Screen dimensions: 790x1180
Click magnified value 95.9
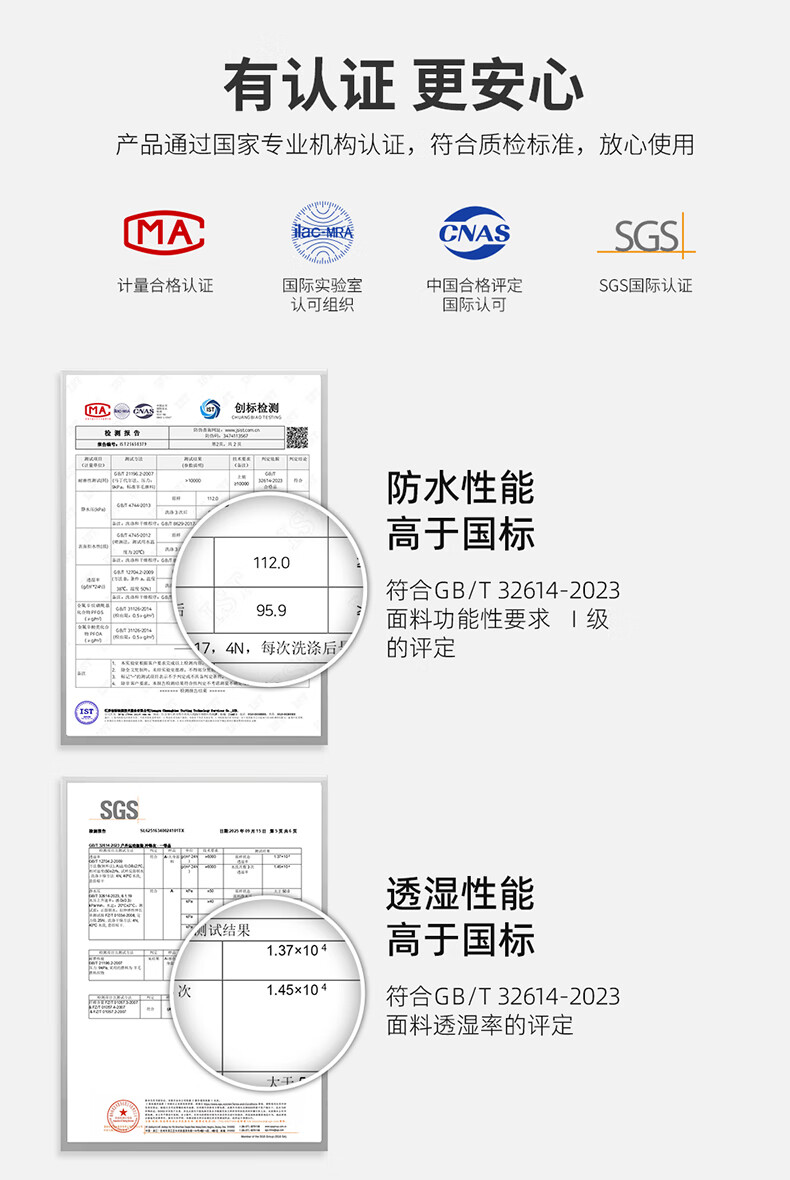(271, 610)
